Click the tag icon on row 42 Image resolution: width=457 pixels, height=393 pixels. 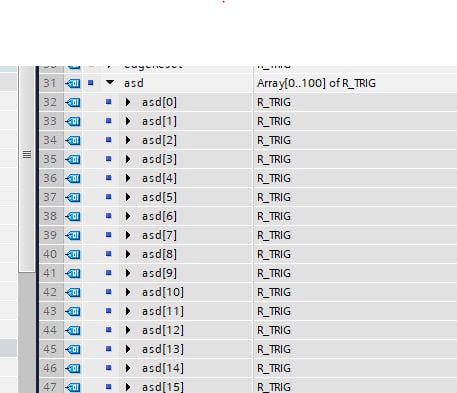coord(73,292)
